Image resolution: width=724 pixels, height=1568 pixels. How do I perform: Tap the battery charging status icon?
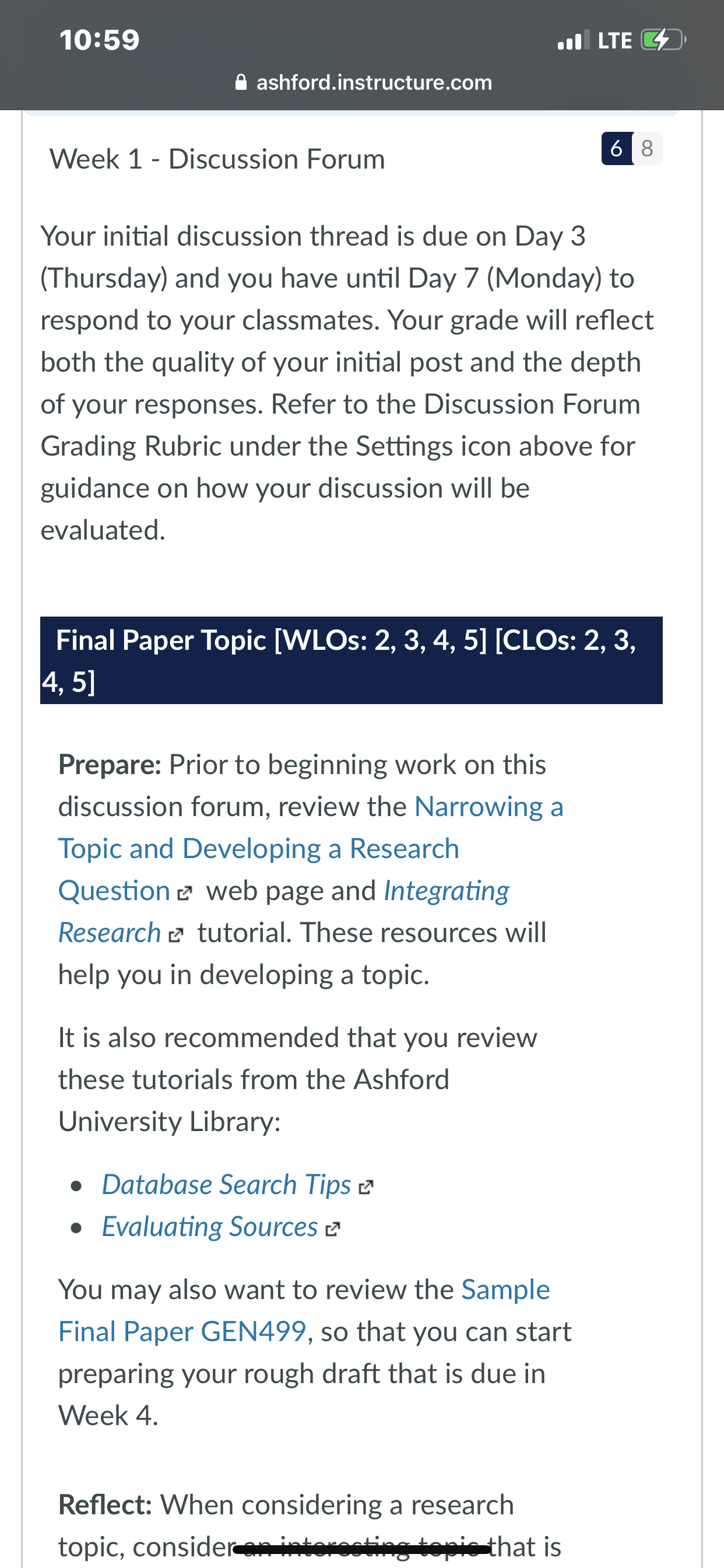coord(663,40)
